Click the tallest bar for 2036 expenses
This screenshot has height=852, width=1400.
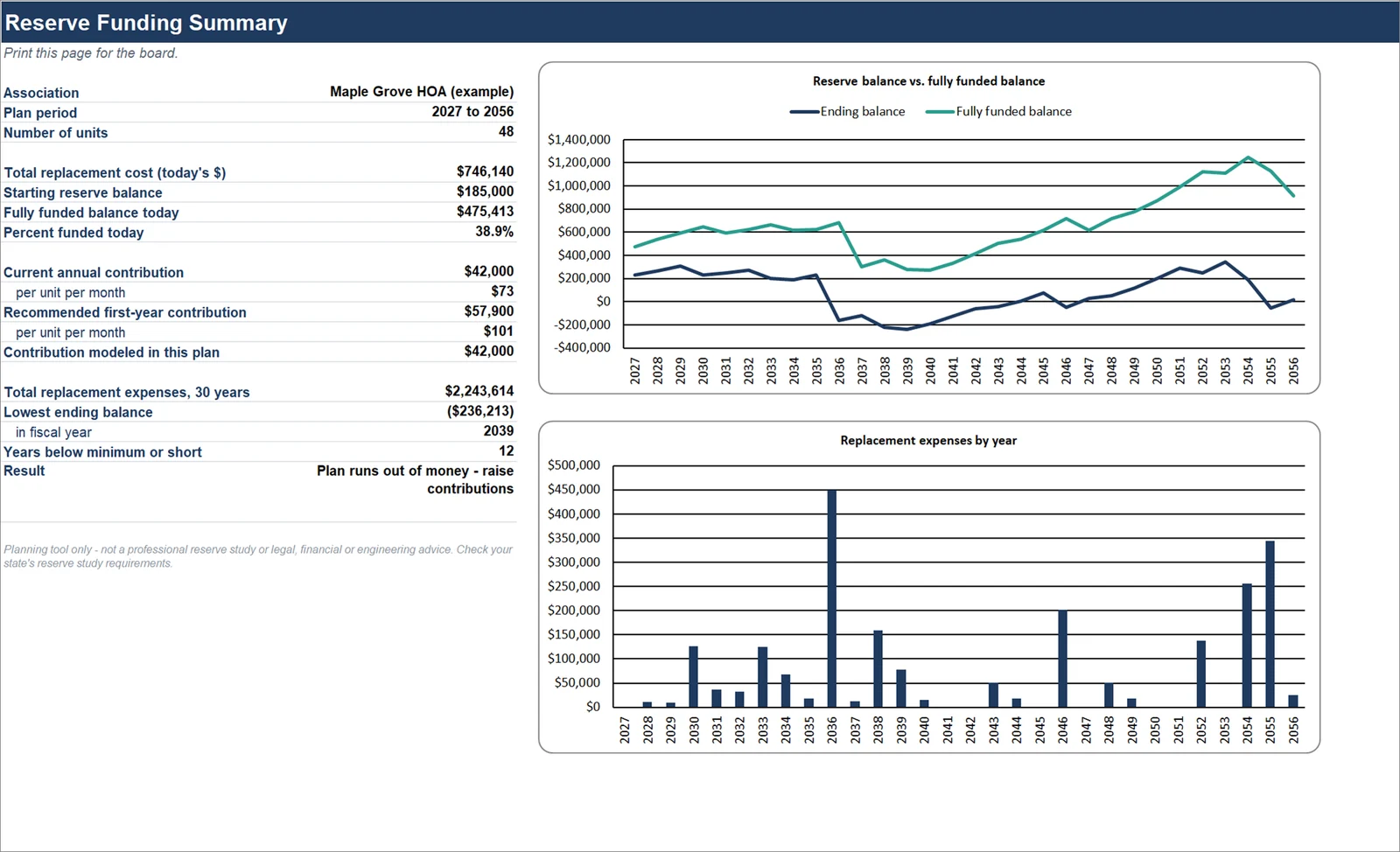tap(832, 598)
